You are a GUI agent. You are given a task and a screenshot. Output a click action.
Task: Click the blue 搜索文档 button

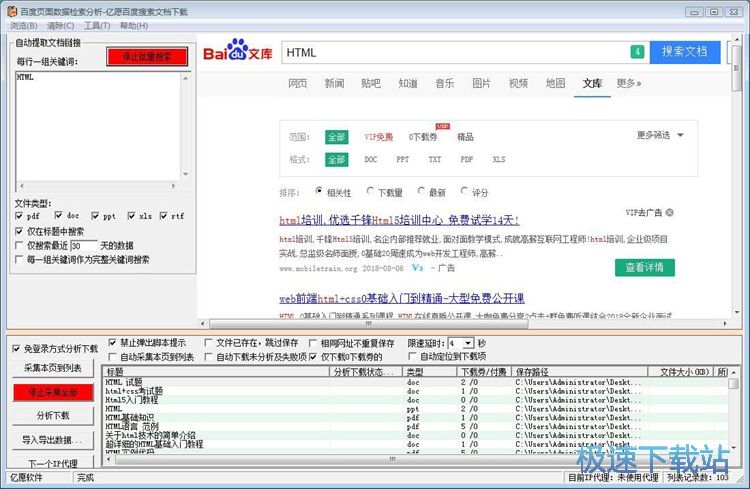point(685,52)
